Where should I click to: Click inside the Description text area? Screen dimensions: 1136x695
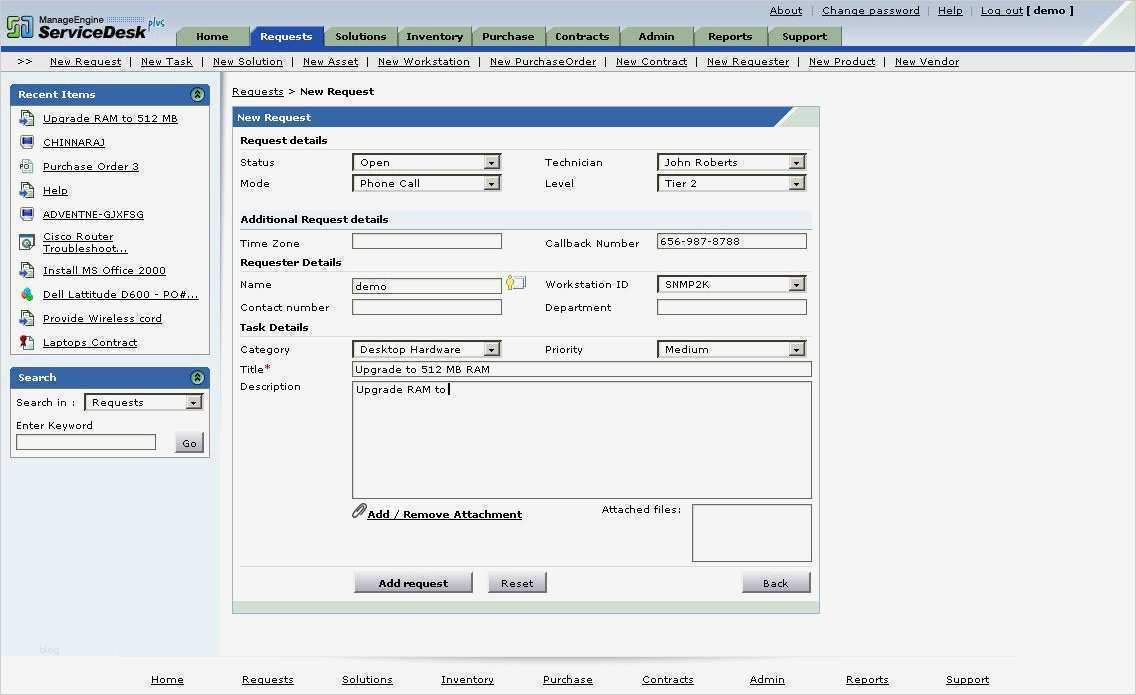click(x=582, y=440)
